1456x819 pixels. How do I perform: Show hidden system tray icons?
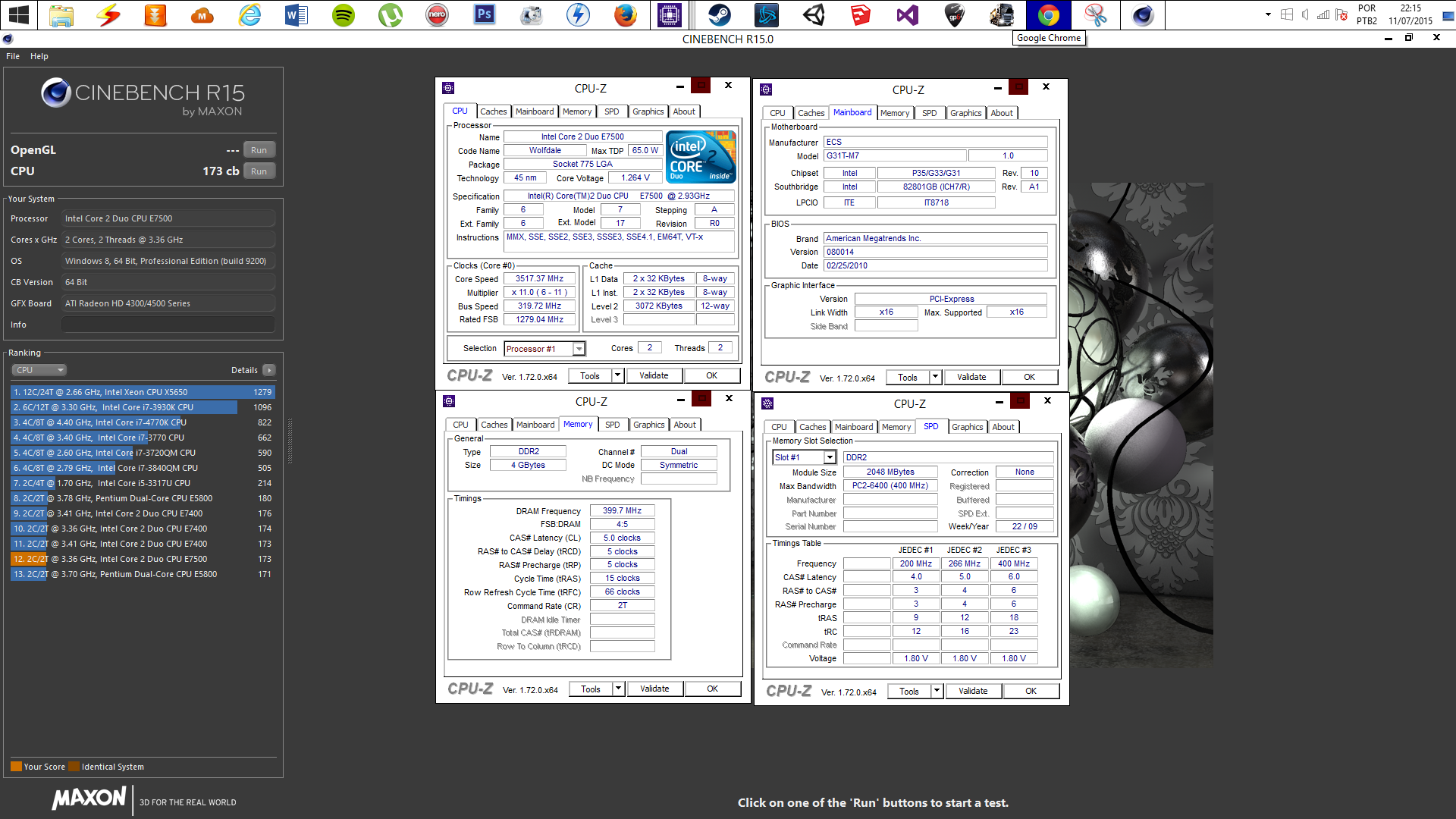1268,14
